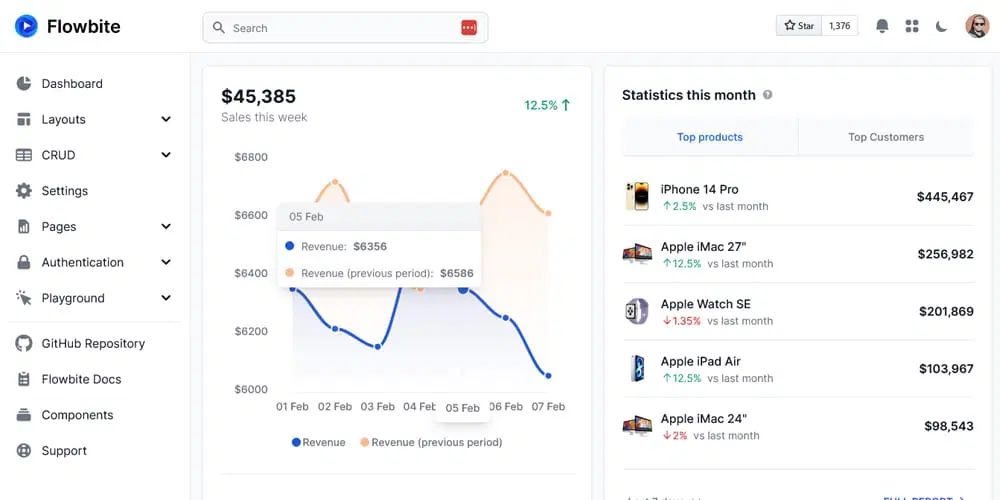Expand the Authentication section chevron
The height and width of the screenshot is (500, 1000).
[x=166, y=262]
